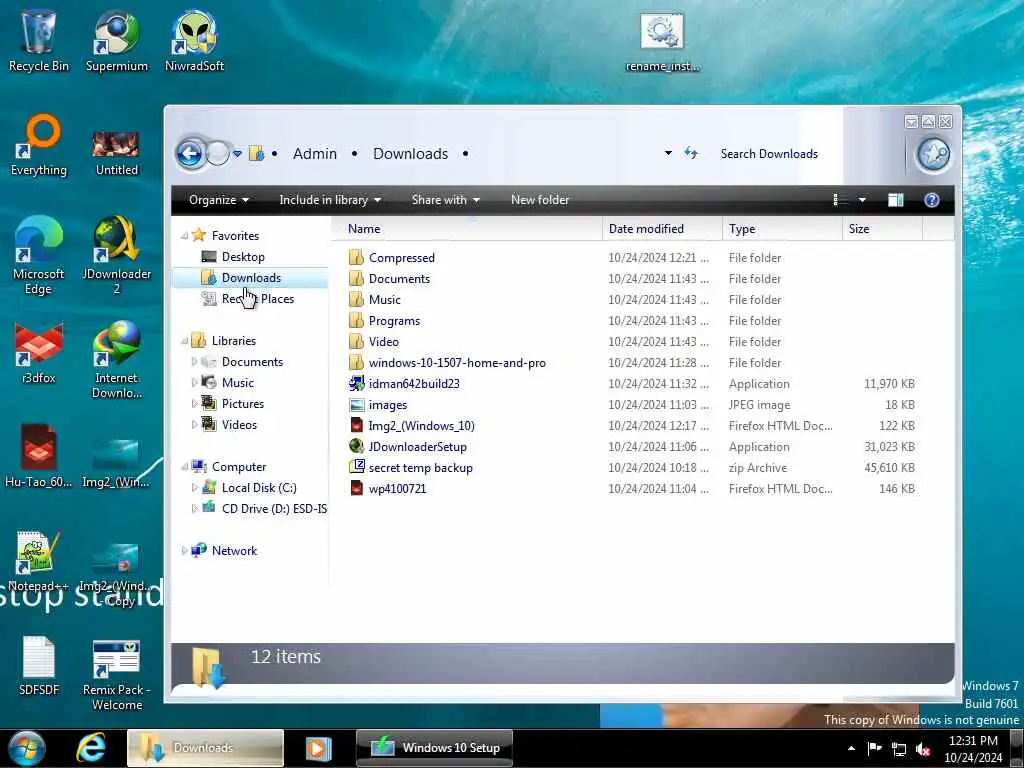The height and width of the screenshot is (768, 1024).
Task: Open the view options dropdown arrow
Action: tap(862, 200)
